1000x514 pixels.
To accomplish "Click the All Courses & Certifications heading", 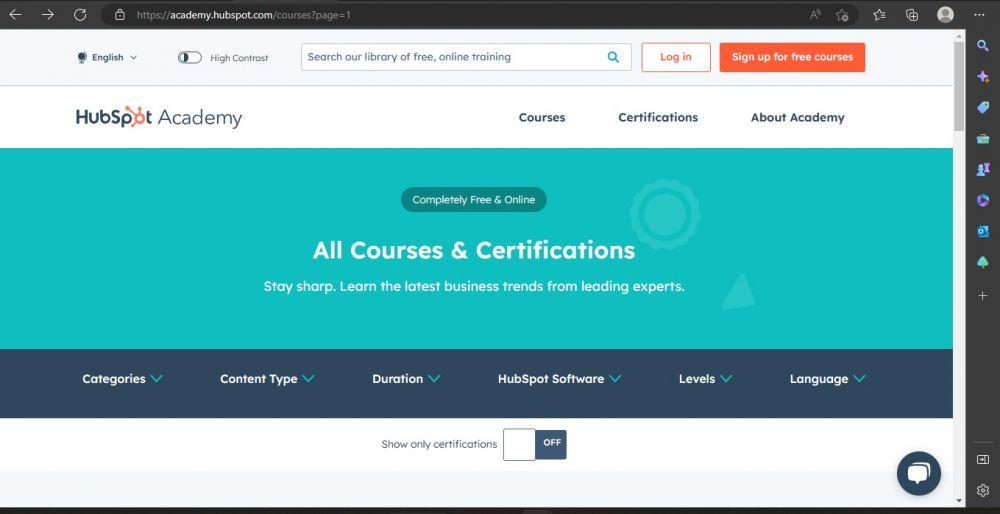I will pyautogui.click(x=474, y=250).
